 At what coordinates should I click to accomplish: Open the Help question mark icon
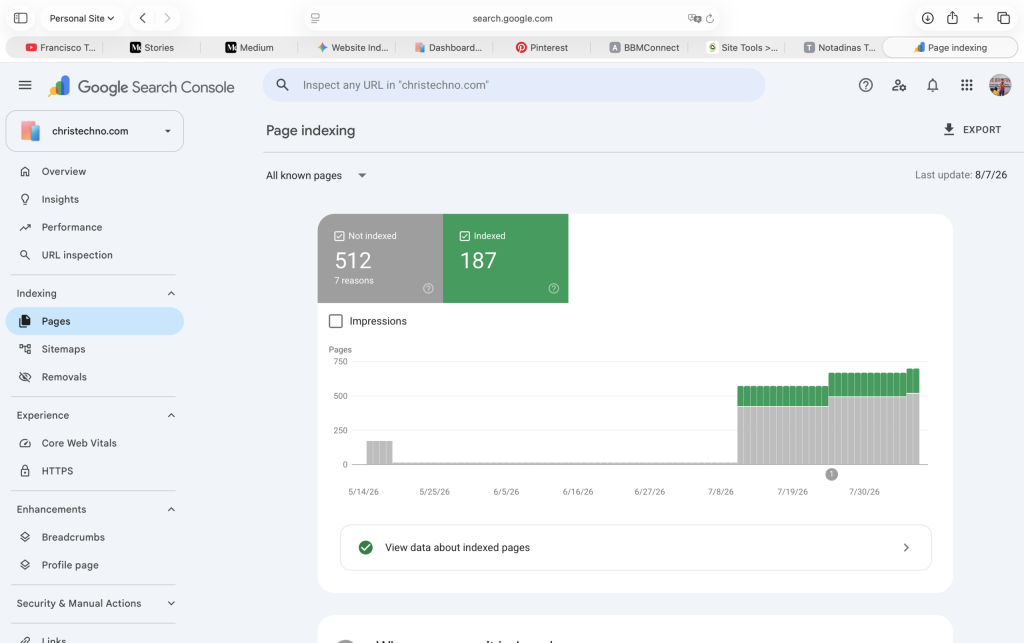pos(865,85)
